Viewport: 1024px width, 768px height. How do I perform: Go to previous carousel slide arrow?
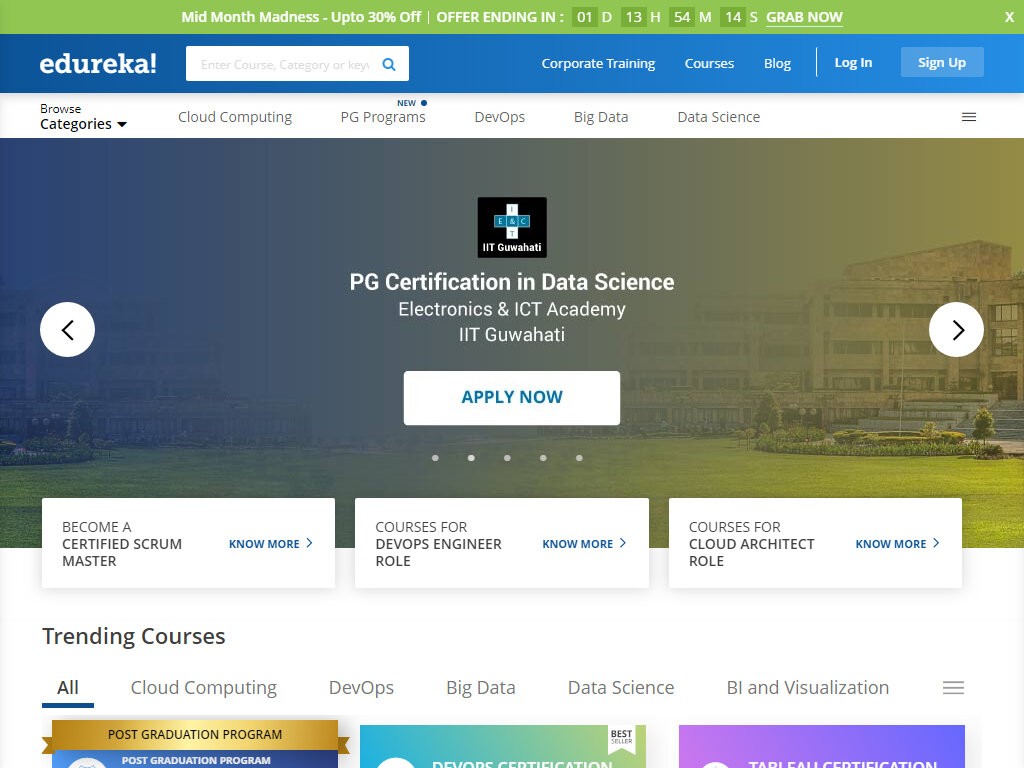coord(67,329)
